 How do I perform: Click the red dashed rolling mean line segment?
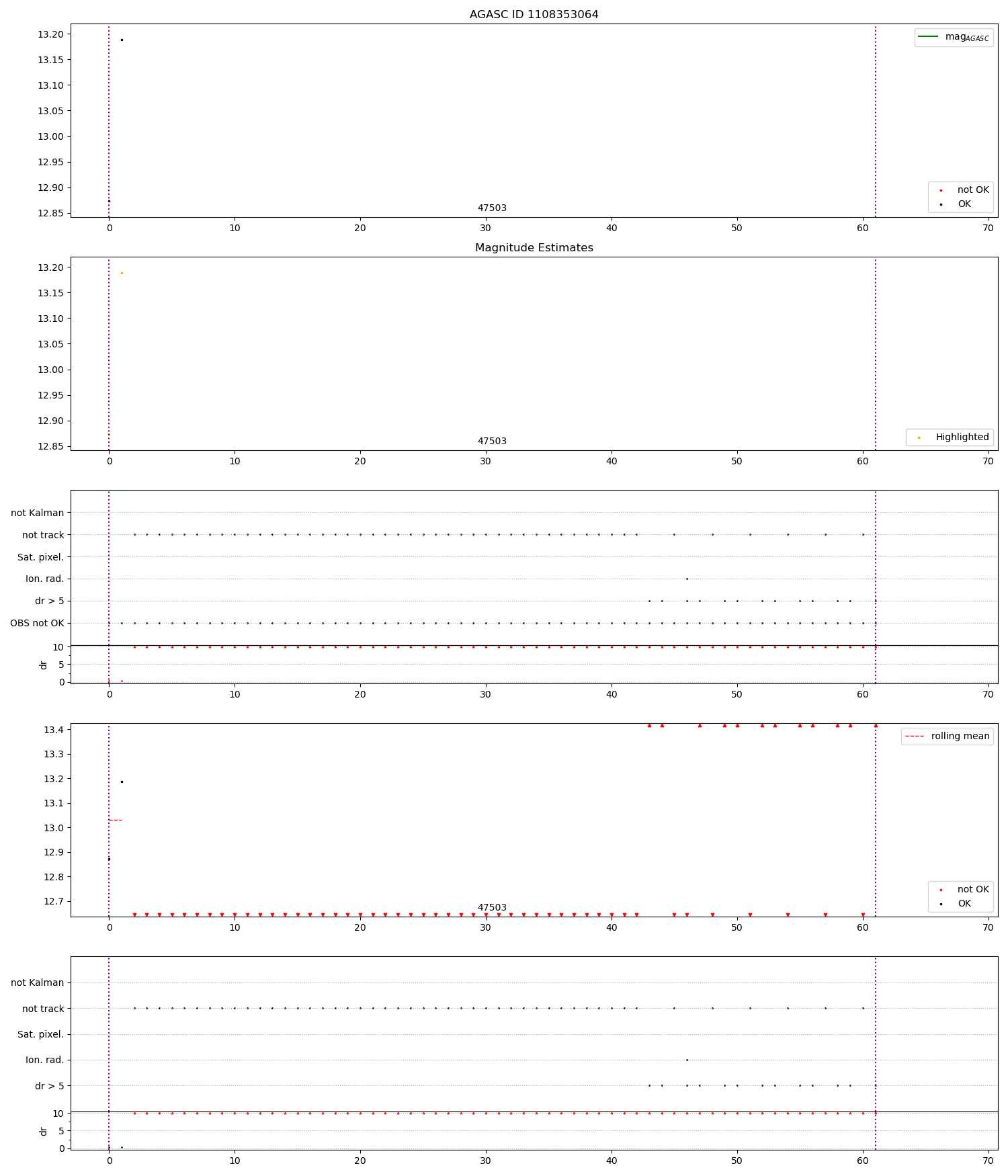116,820
